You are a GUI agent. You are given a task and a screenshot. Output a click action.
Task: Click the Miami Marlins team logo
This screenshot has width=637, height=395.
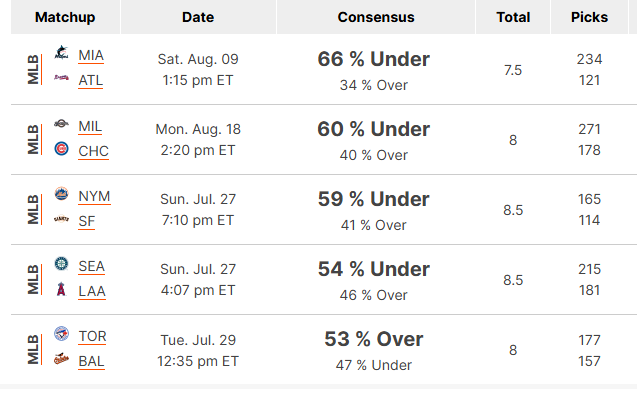tap(61, 53)
